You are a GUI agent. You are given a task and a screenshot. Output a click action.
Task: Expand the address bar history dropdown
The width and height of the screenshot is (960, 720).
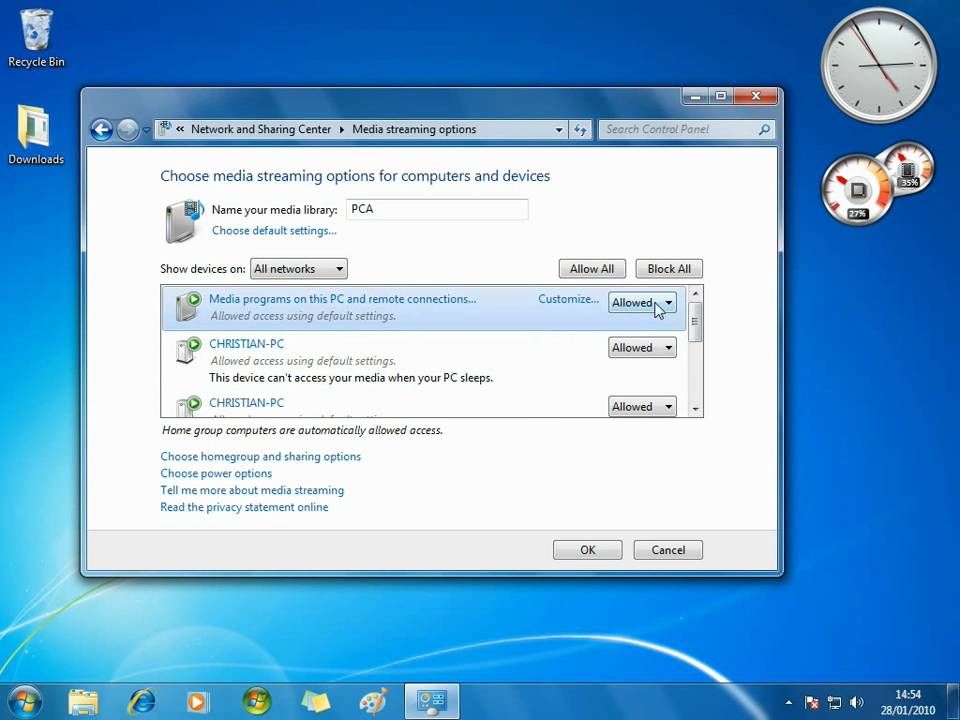click(558, 130)
